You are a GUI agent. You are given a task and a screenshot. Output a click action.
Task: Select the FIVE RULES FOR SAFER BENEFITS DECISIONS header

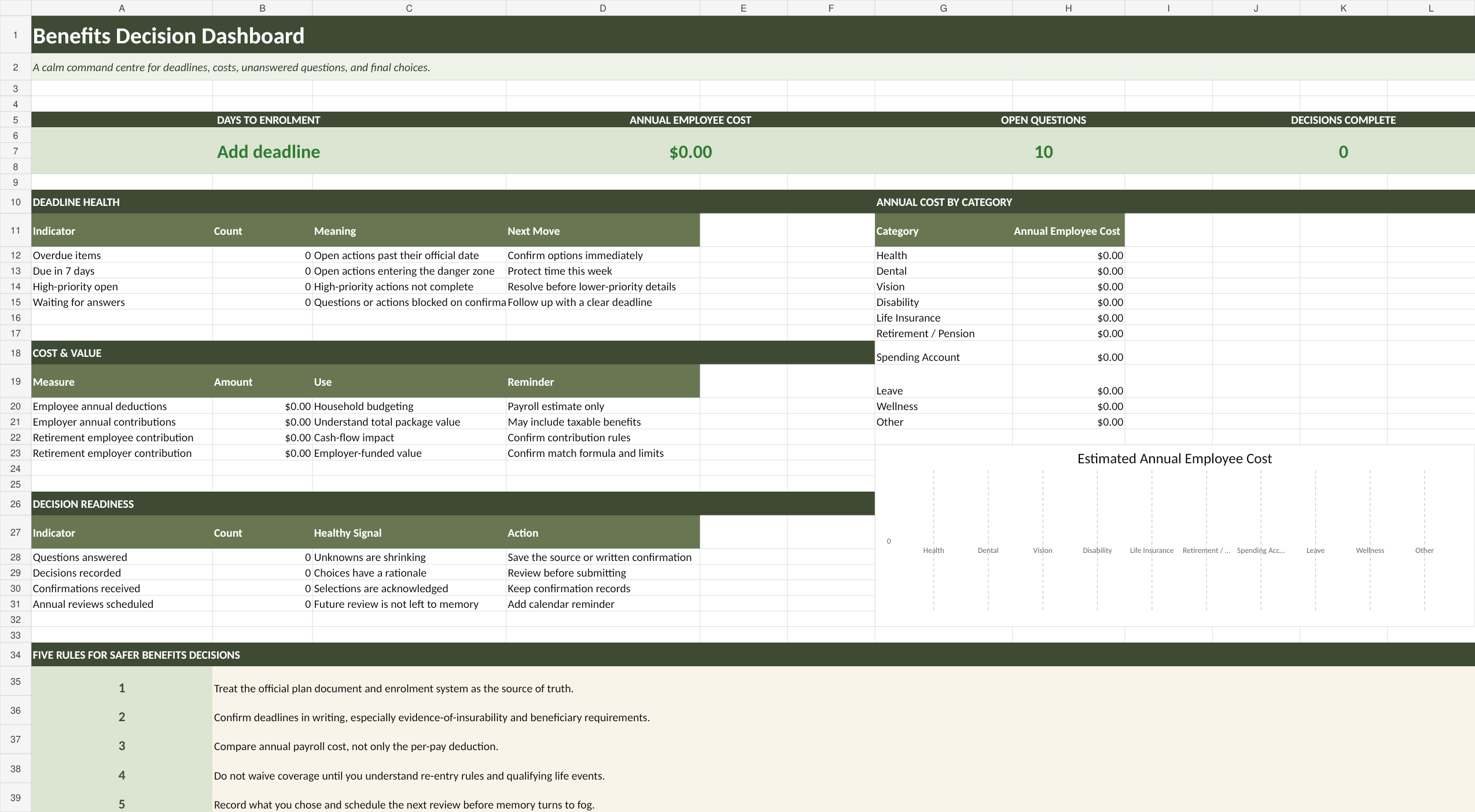(x=753, y=655)
